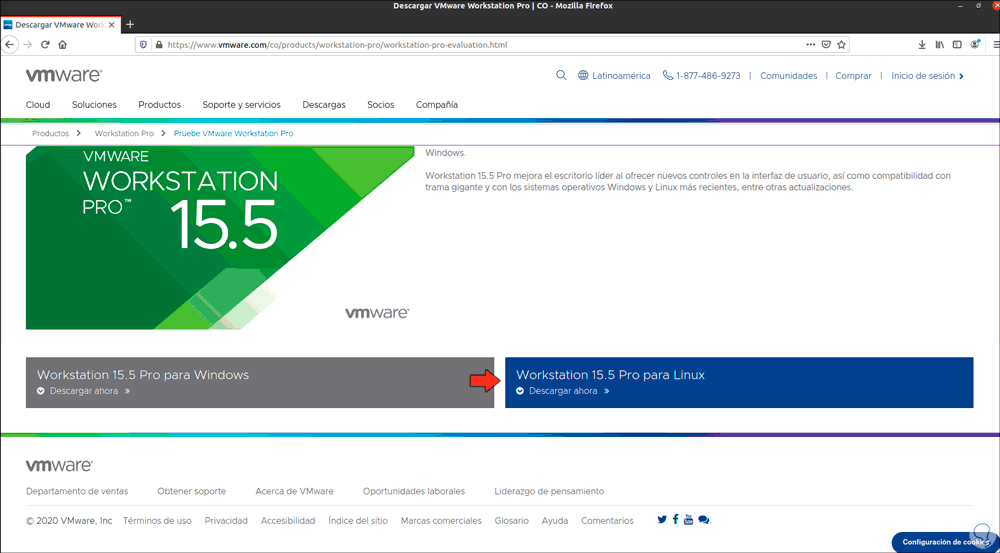Open Obtener soporte footer link
This screenshot has width=1000, height=553.
pyautogui.click(x=191, y=491)
